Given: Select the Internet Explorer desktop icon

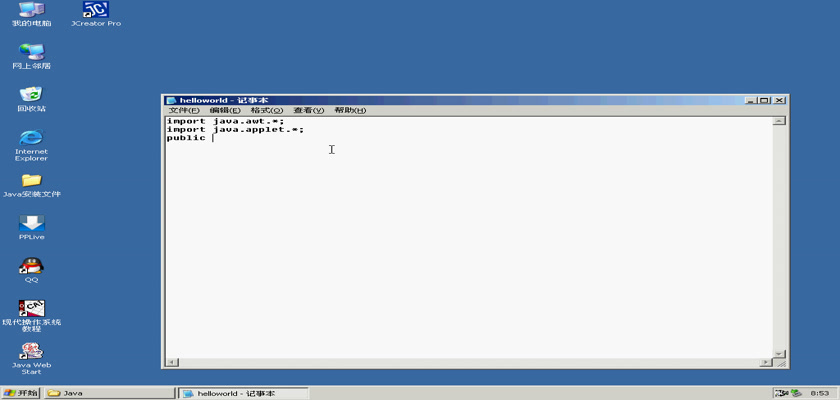Looking at the screenshot, I should click(32, 145).
